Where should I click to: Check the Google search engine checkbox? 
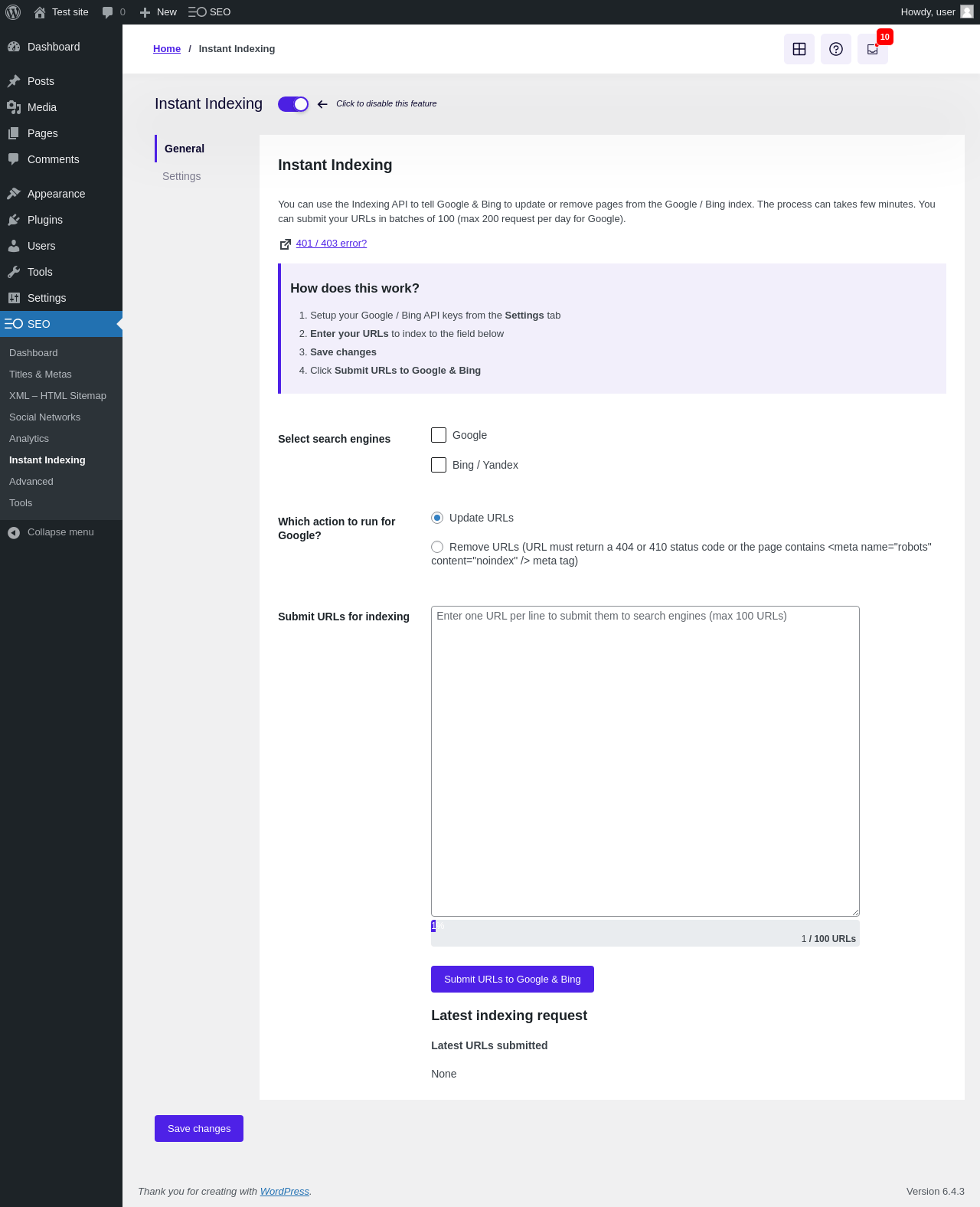[439, 435]
